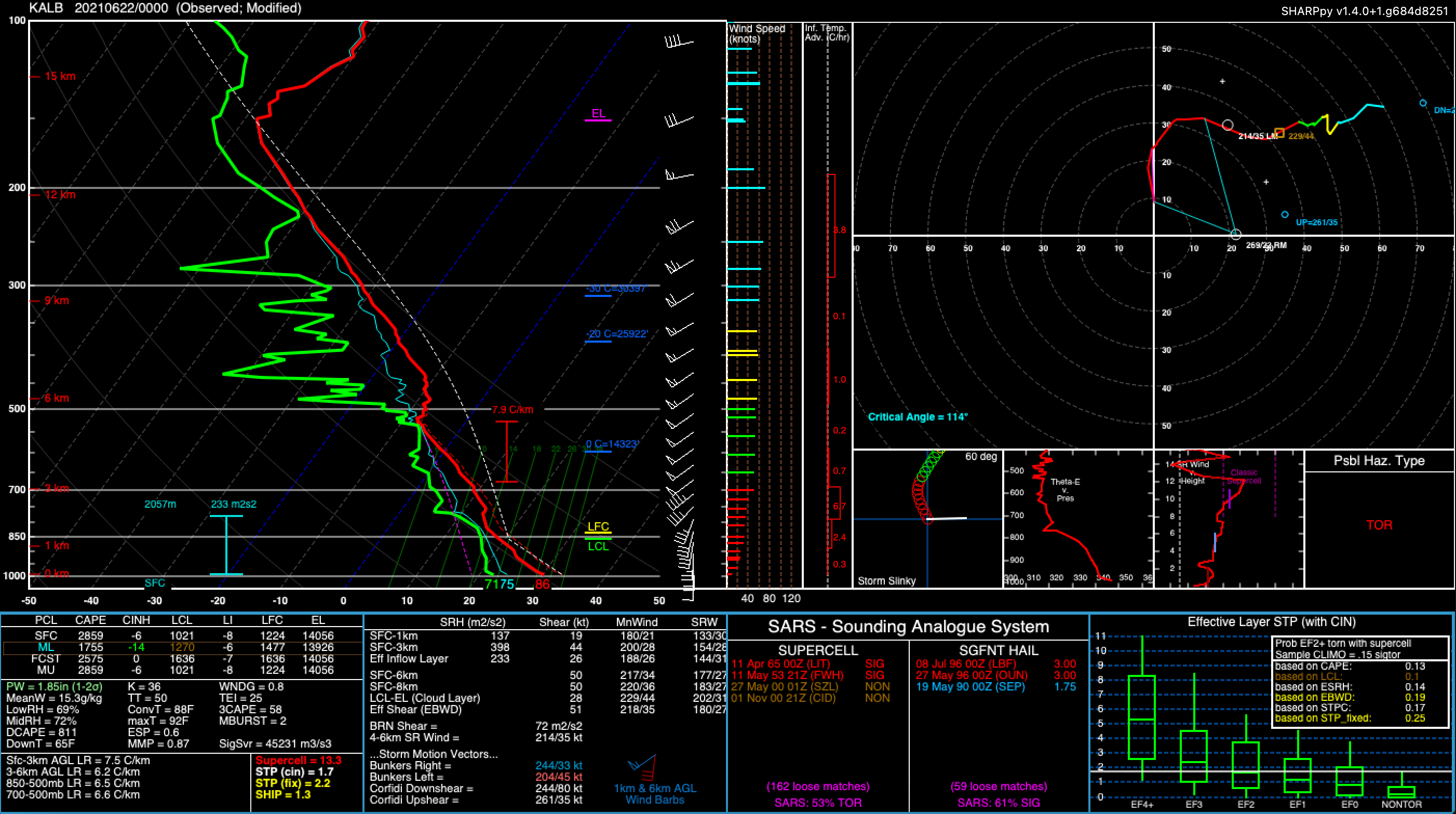Screen dimensions: 1456x814
Task: Click the Bunkers left mover circle on hodograph
Action: tap(1227, 125)
